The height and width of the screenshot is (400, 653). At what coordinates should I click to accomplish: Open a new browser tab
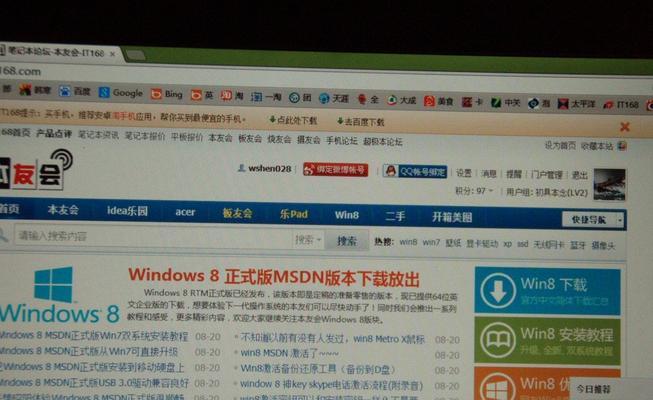pos(135,55)
